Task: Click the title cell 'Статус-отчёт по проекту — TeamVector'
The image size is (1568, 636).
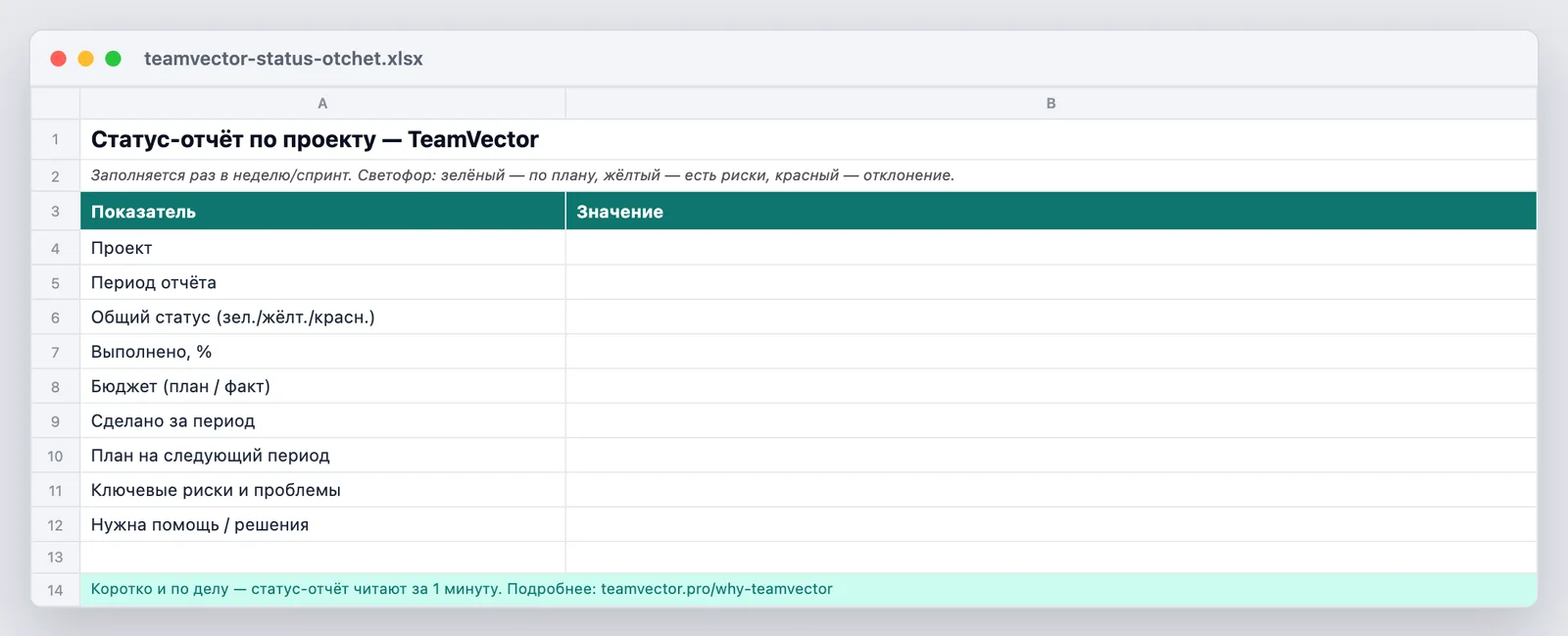Action: coord(808,139)
